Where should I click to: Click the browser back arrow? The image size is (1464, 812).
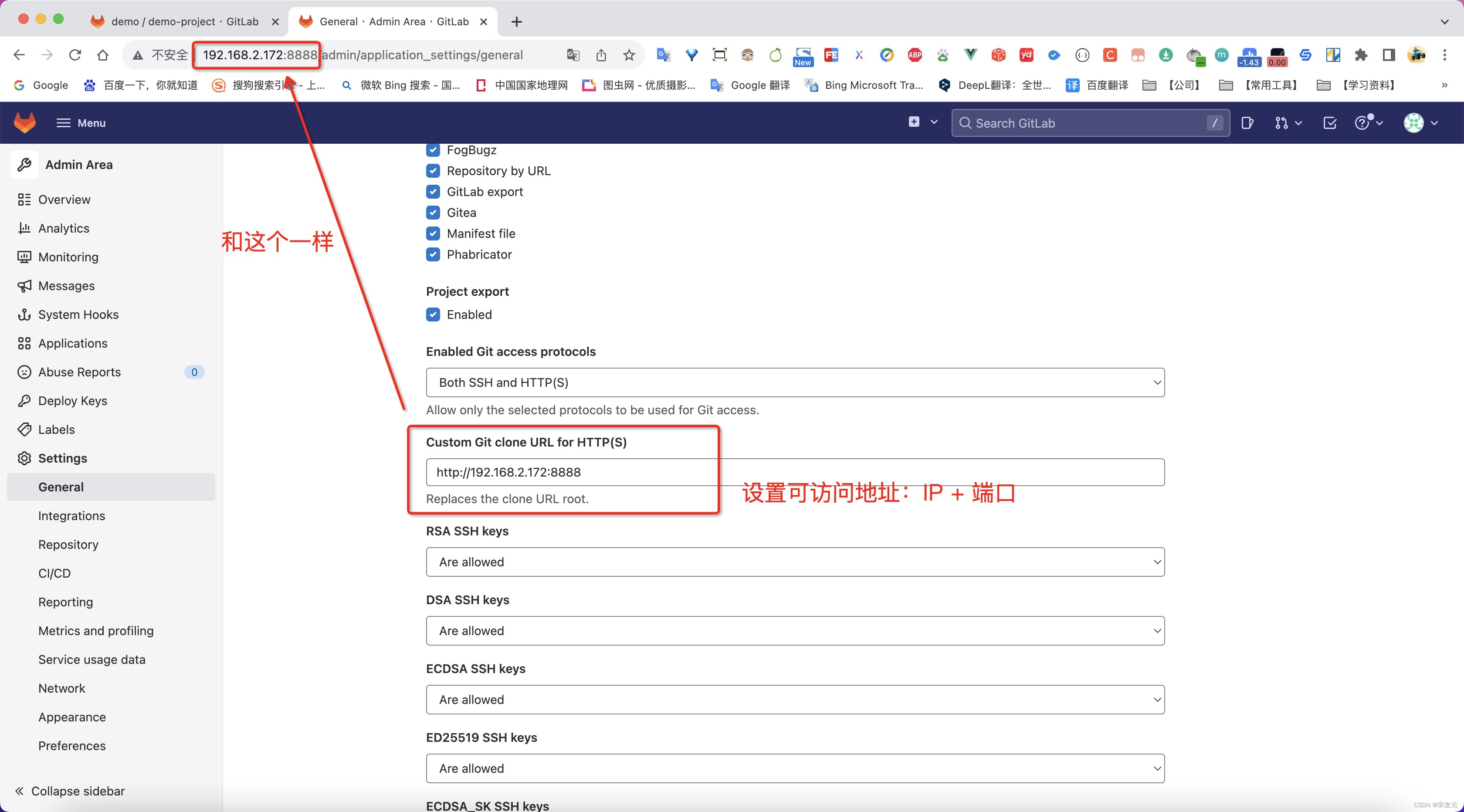(19, 54)
